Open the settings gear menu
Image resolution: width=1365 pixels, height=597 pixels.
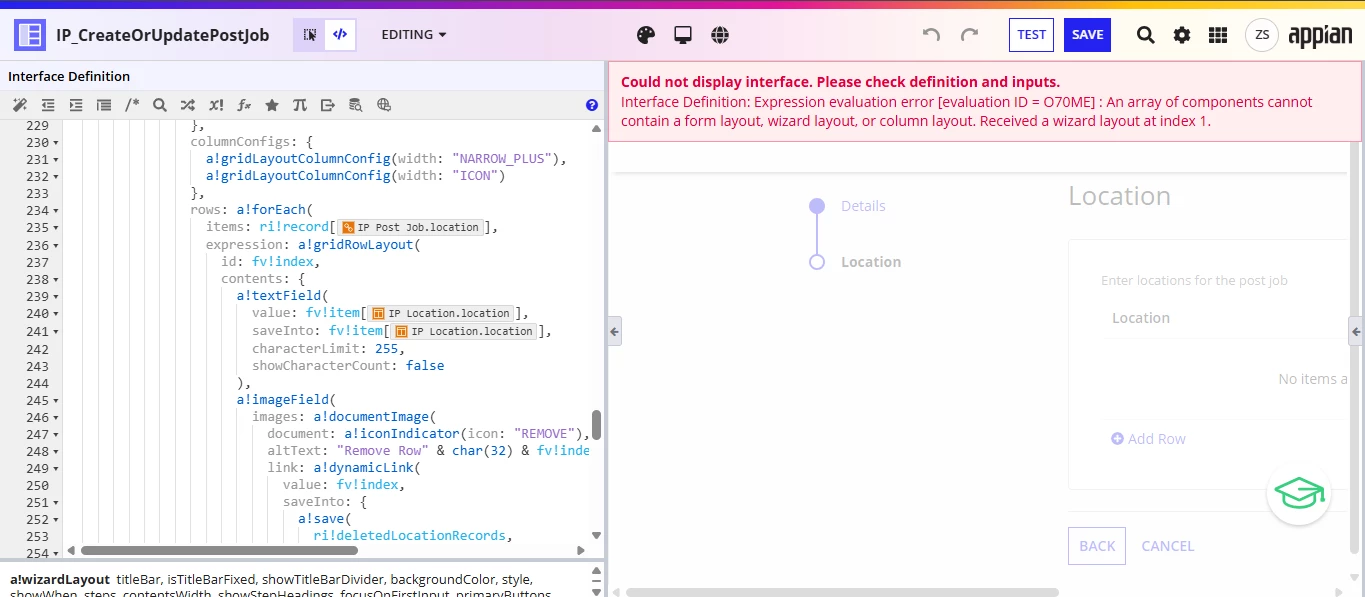(1182, 35)
